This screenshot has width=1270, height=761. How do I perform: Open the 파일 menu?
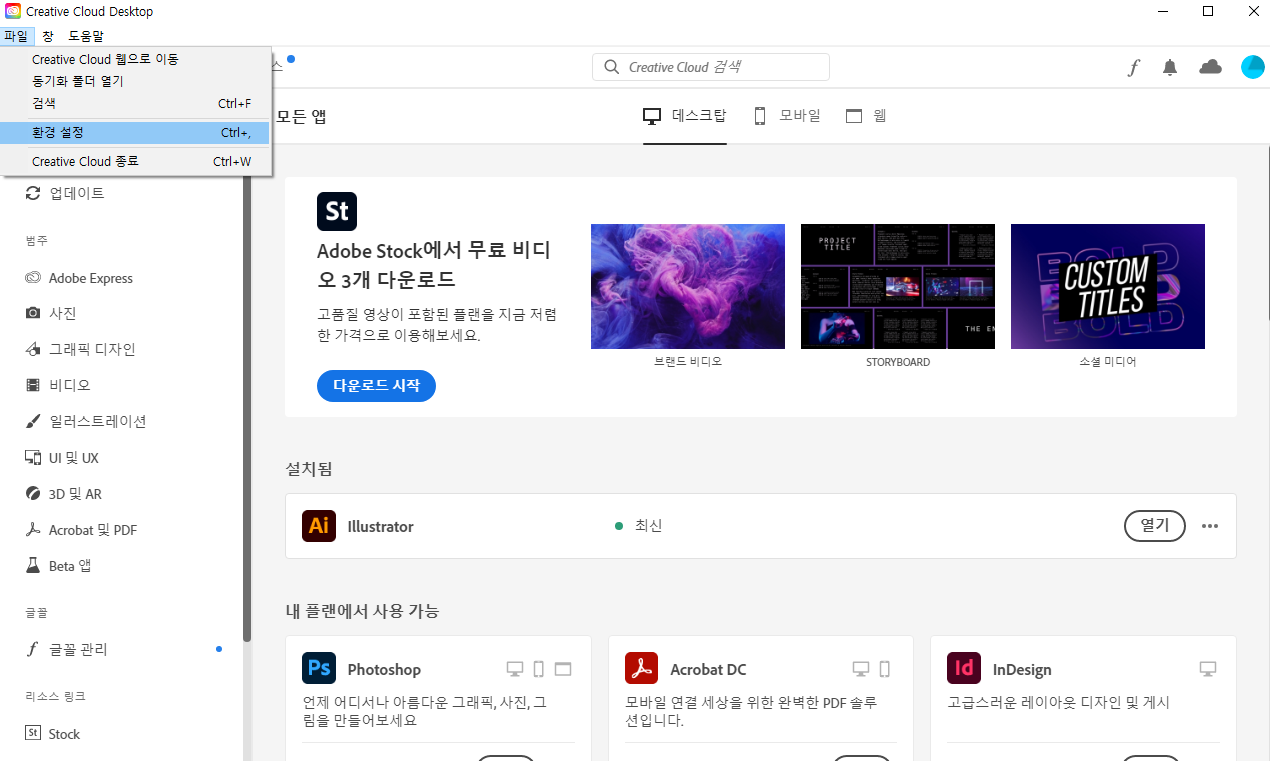(16, 36)
